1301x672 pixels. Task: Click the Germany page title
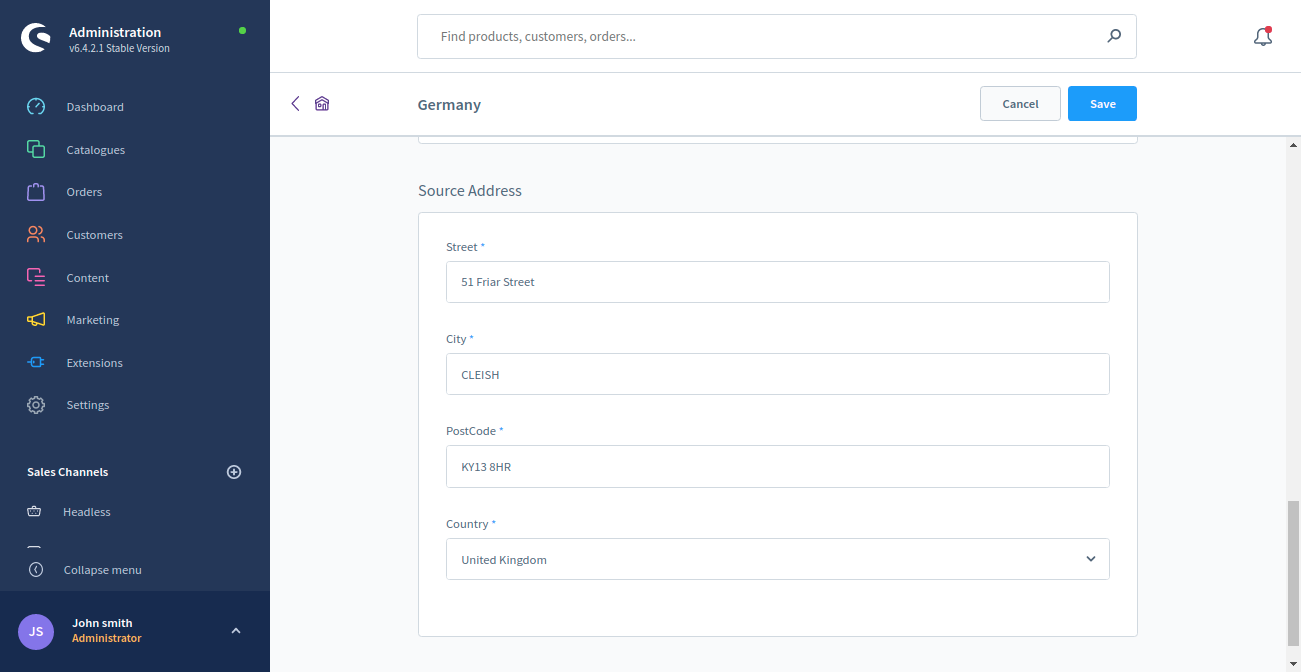coord(449,104)
